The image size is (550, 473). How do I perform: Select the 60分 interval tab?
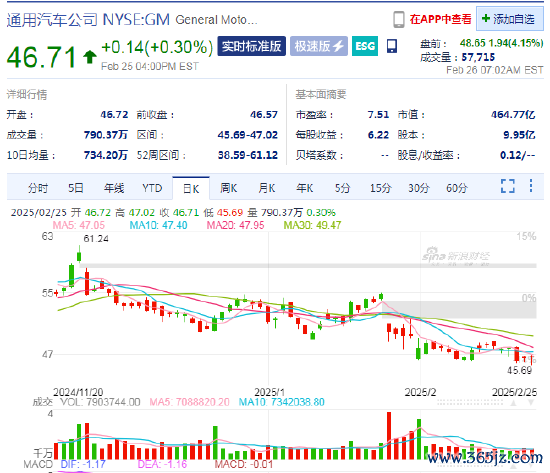coord(457,188)
